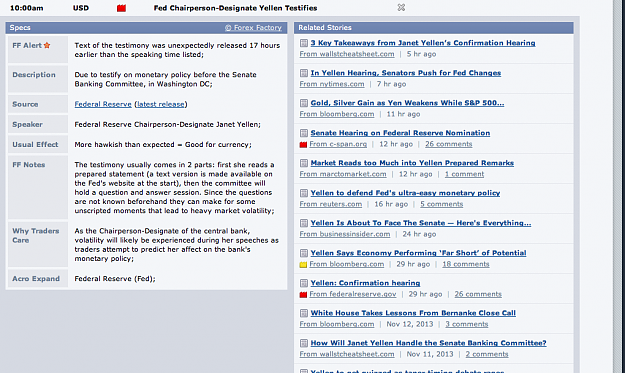The width and height of the screenshot is (625, 373).
Task: Open the 26 comments link of the c-span.org story
Action: pos(448,144)
